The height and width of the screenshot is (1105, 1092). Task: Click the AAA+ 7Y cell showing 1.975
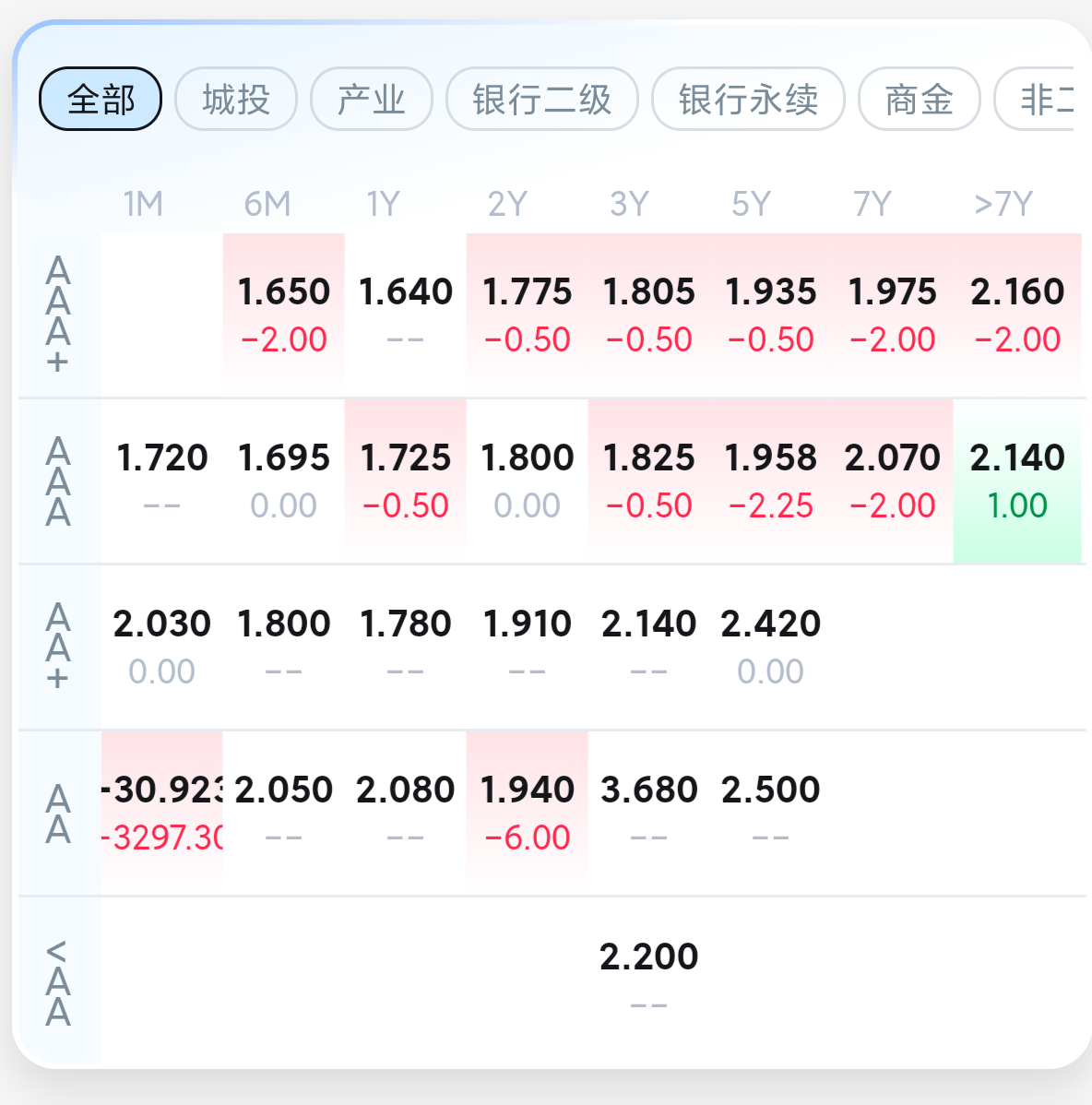pyautogui.click(x=892, y=315)
